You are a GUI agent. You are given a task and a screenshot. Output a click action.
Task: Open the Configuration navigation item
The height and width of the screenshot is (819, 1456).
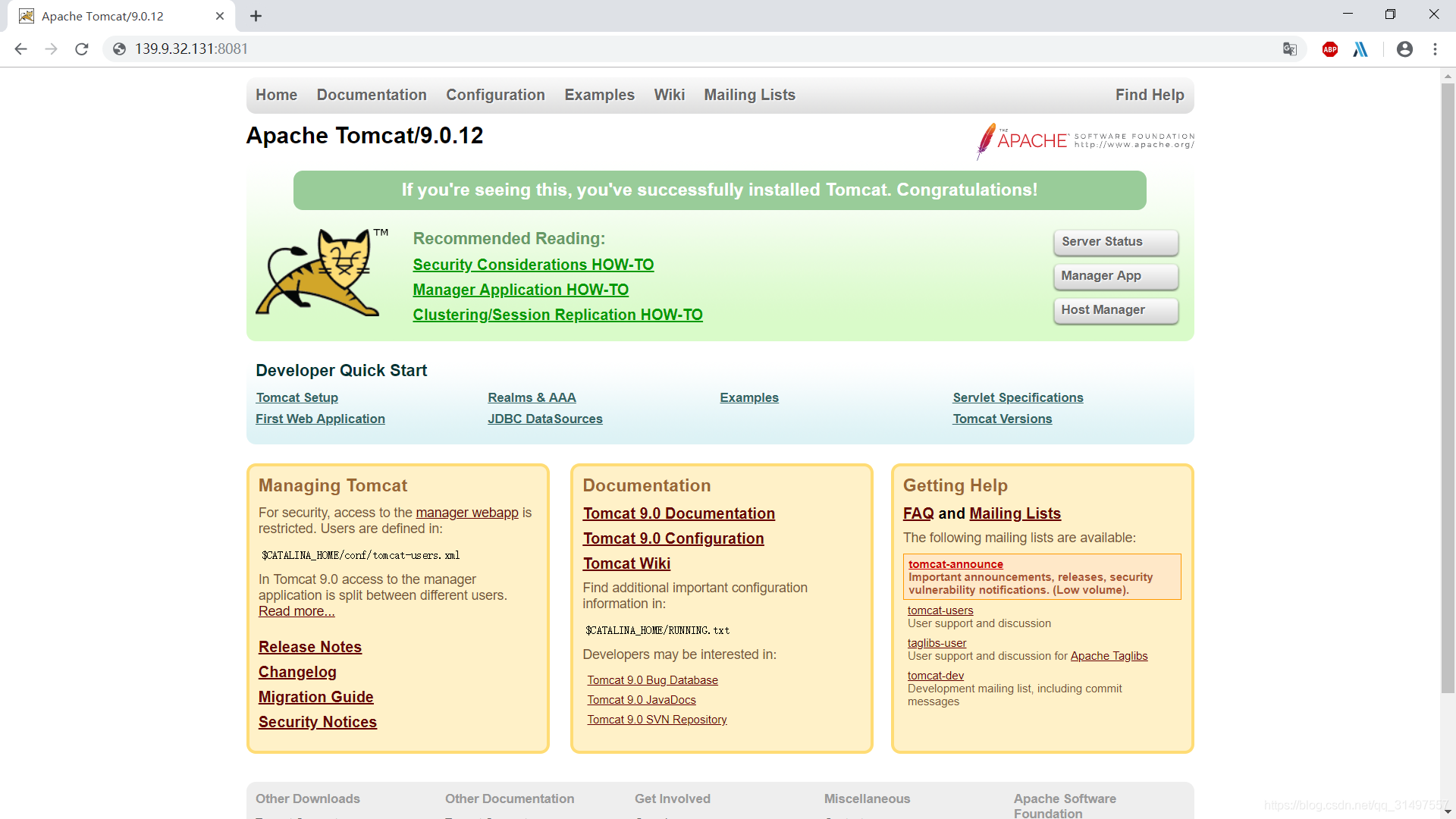(x=495, y=95)
